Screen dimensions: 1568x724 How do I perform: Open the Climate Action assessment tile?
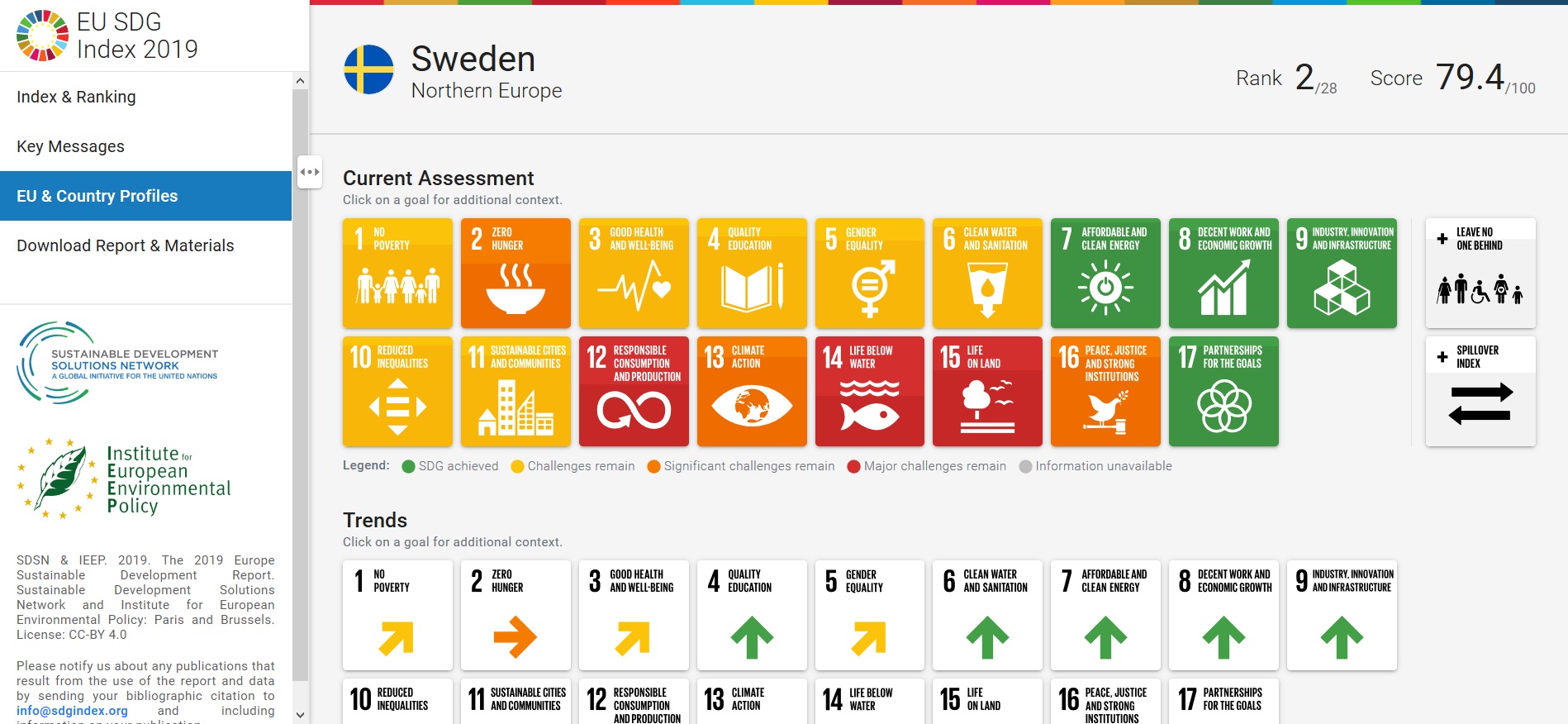(752, 392)
